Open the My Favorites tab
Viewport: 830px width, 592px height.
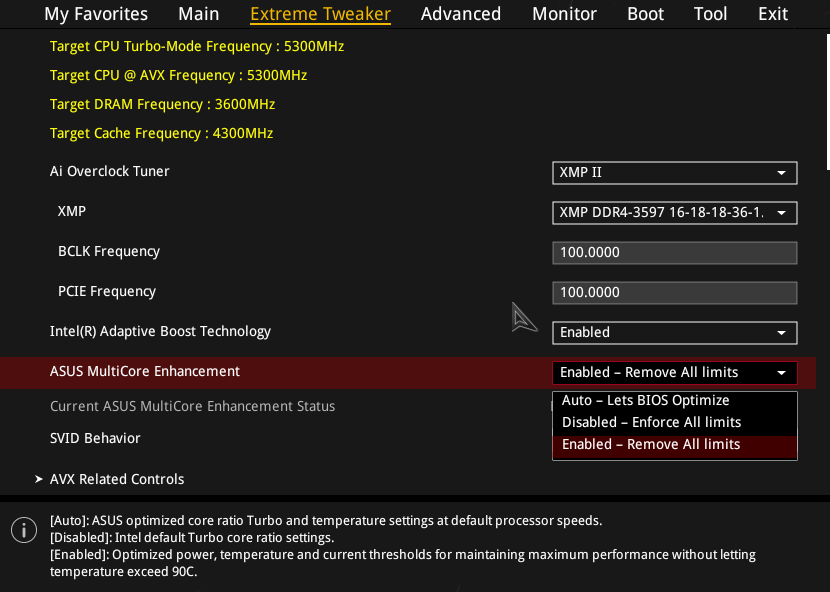click(x=96, y=14)
